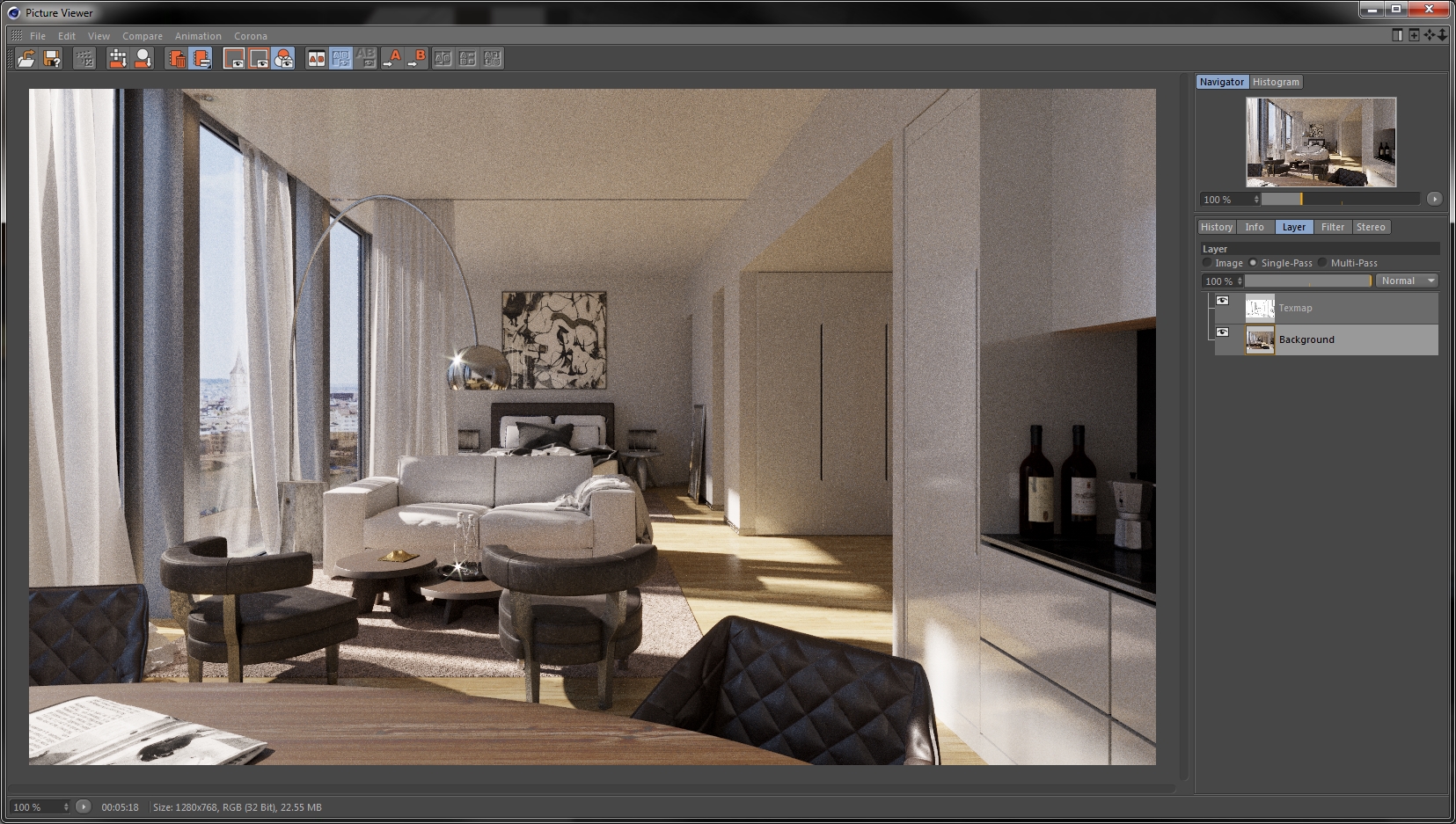Hide the Texmap layer with eye icon
1456x824 pixels.
(1222, 301)
